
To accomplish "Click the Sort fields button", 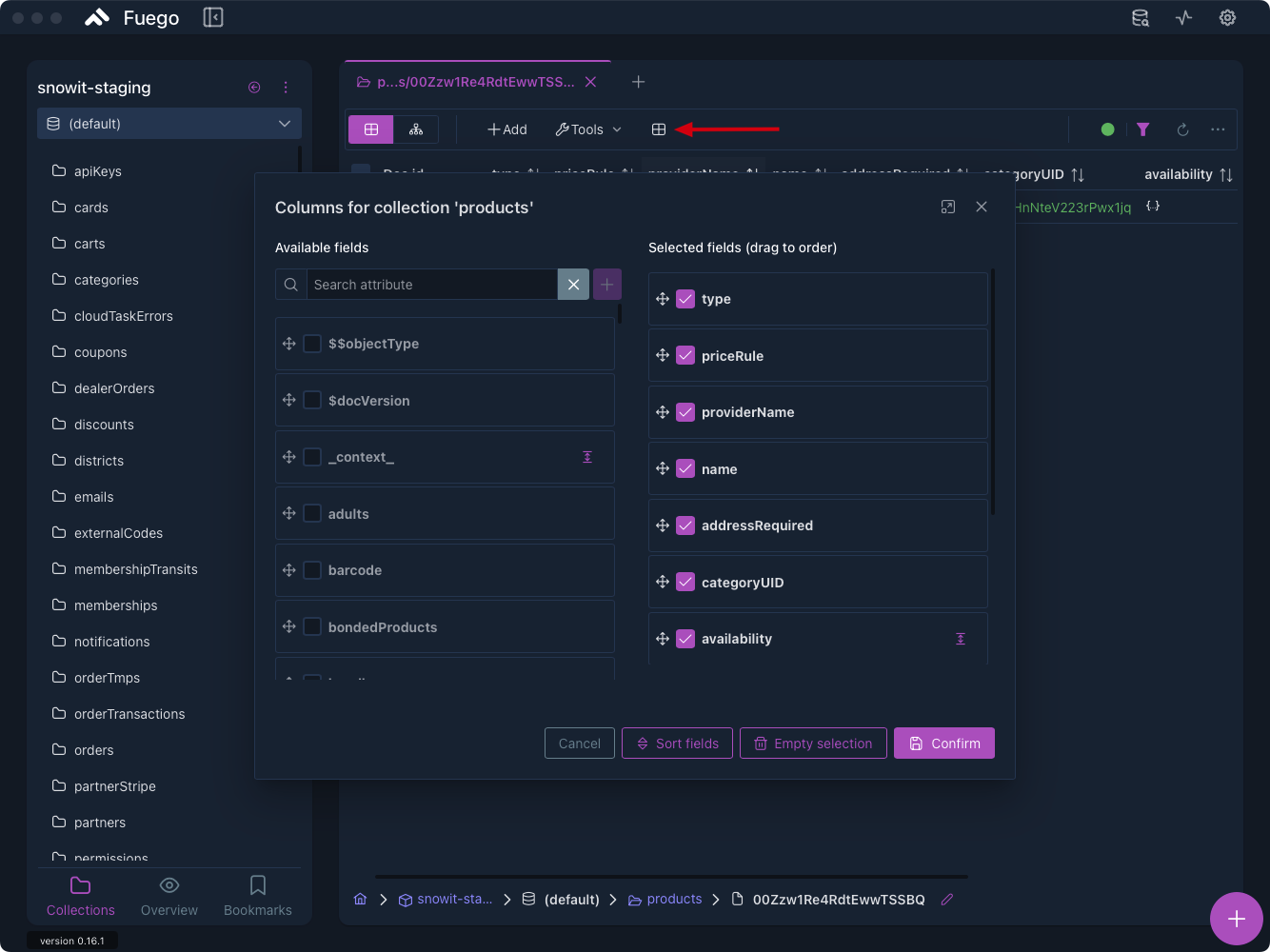I will 677,744.
